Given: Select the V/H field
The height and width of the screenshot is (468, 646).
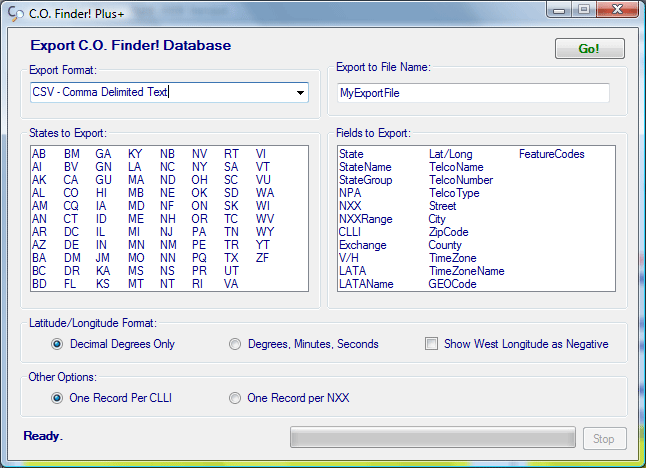Looking at the screenshot, I should coord(349,258).
